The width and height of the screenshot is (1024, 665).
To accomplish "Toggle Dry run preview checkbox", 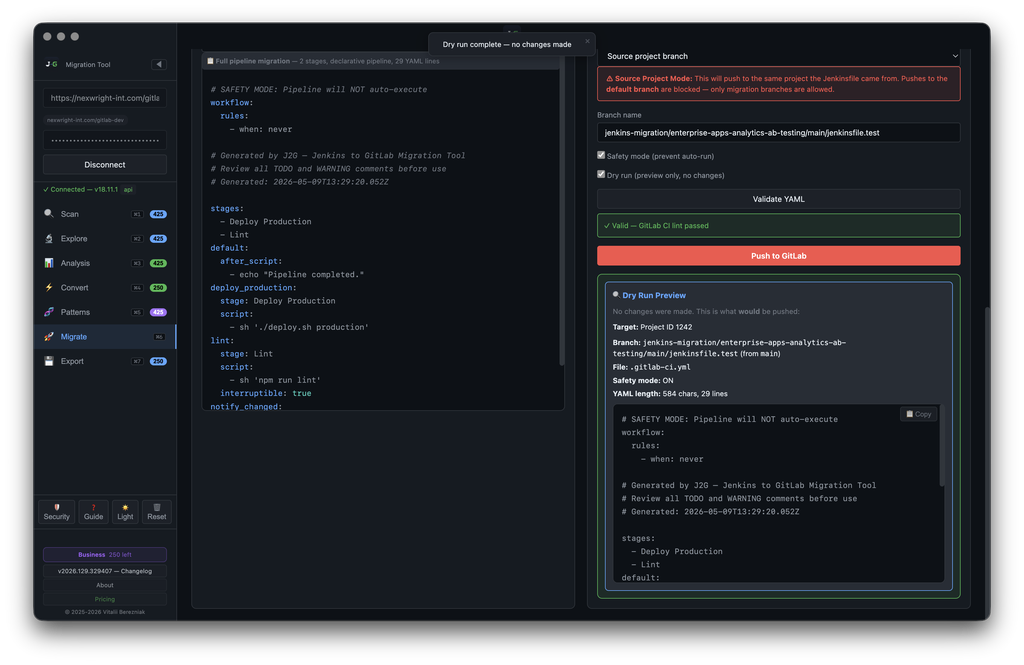I will (x=601, y=174).
